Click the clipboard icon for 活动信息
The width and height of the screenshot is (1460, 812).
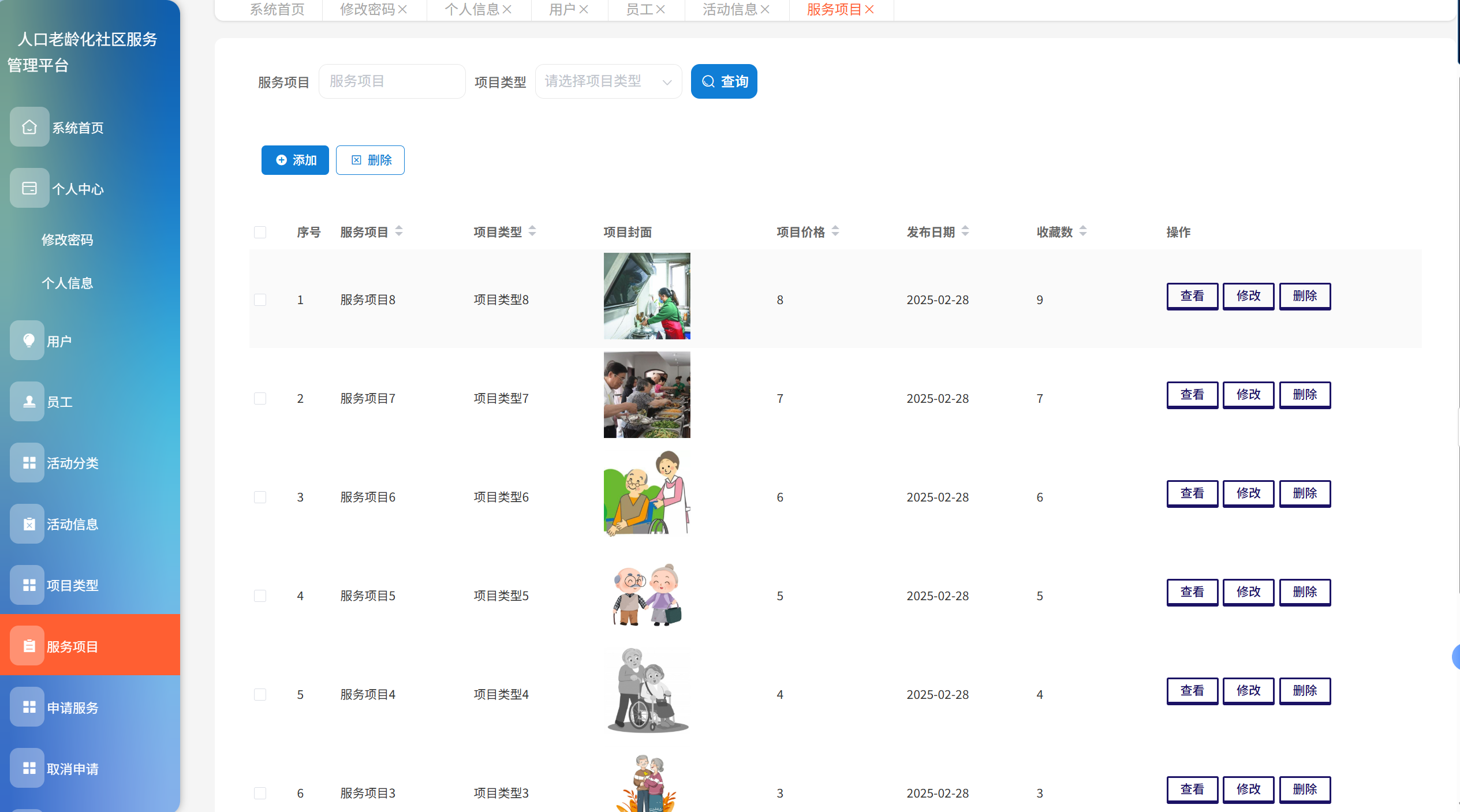tap(28, 524)
